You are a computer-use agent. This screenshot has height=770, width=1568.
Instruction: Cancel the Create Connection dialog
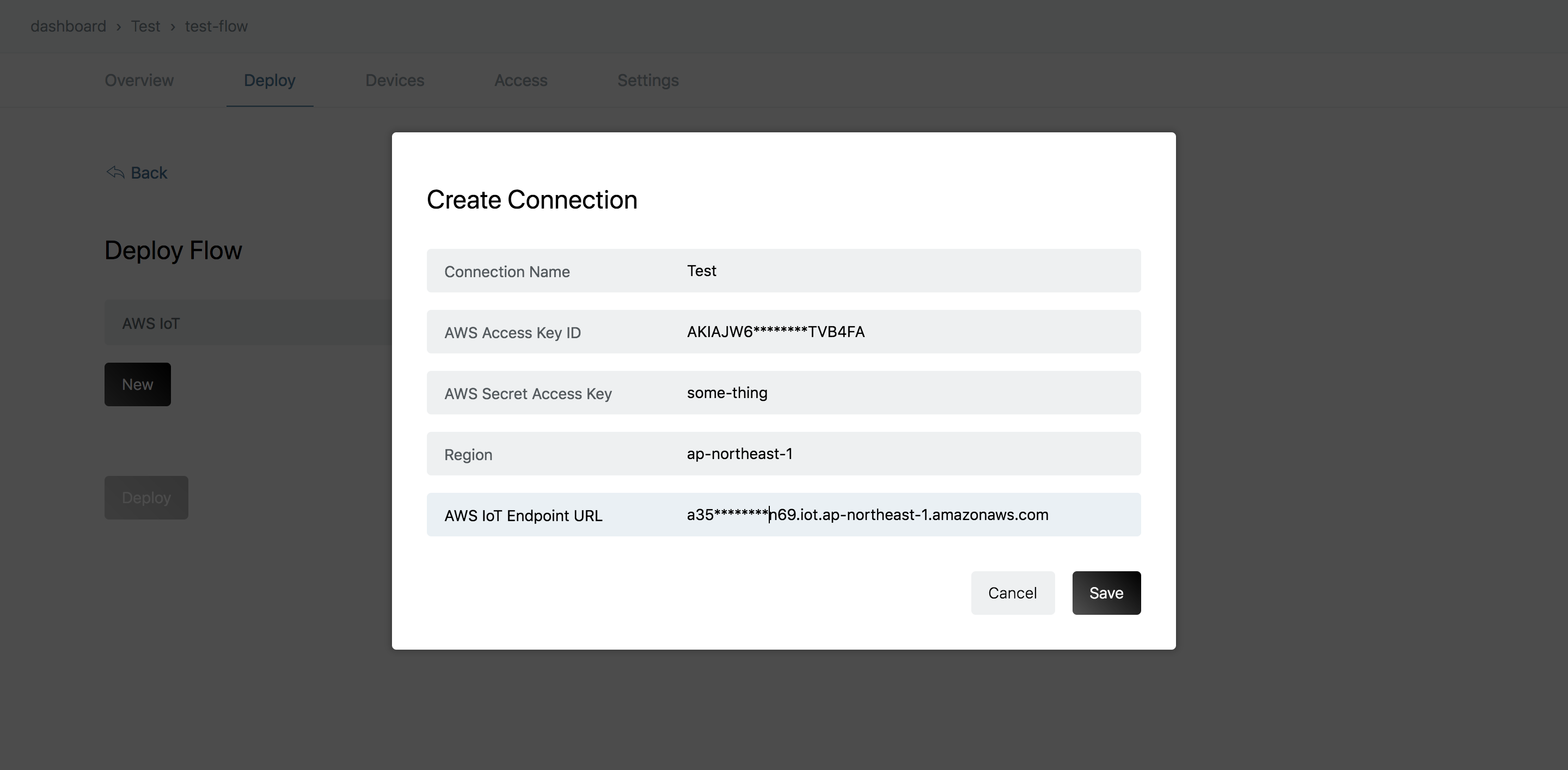point(1012,593)
